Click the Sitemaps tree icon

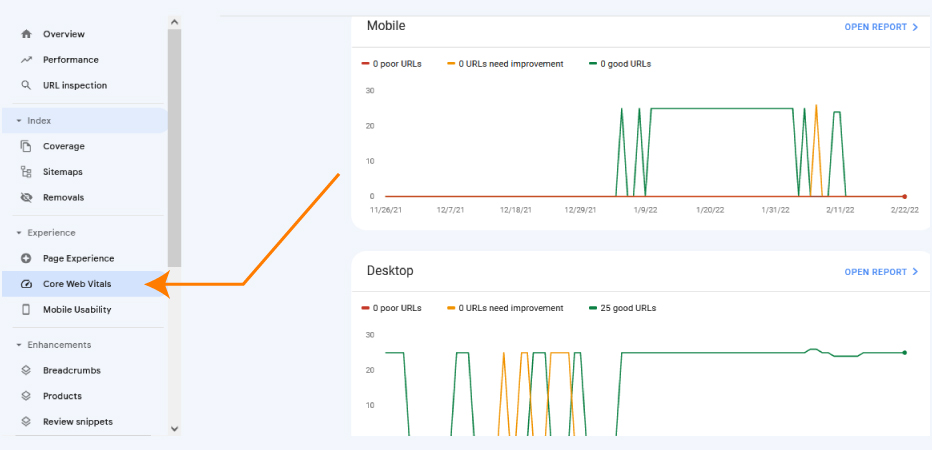[x=26, y=172]
